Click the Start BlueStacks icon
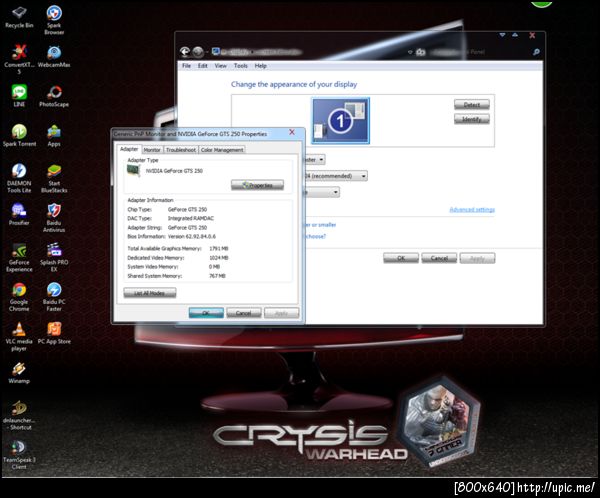 click(x=54, y=178)
